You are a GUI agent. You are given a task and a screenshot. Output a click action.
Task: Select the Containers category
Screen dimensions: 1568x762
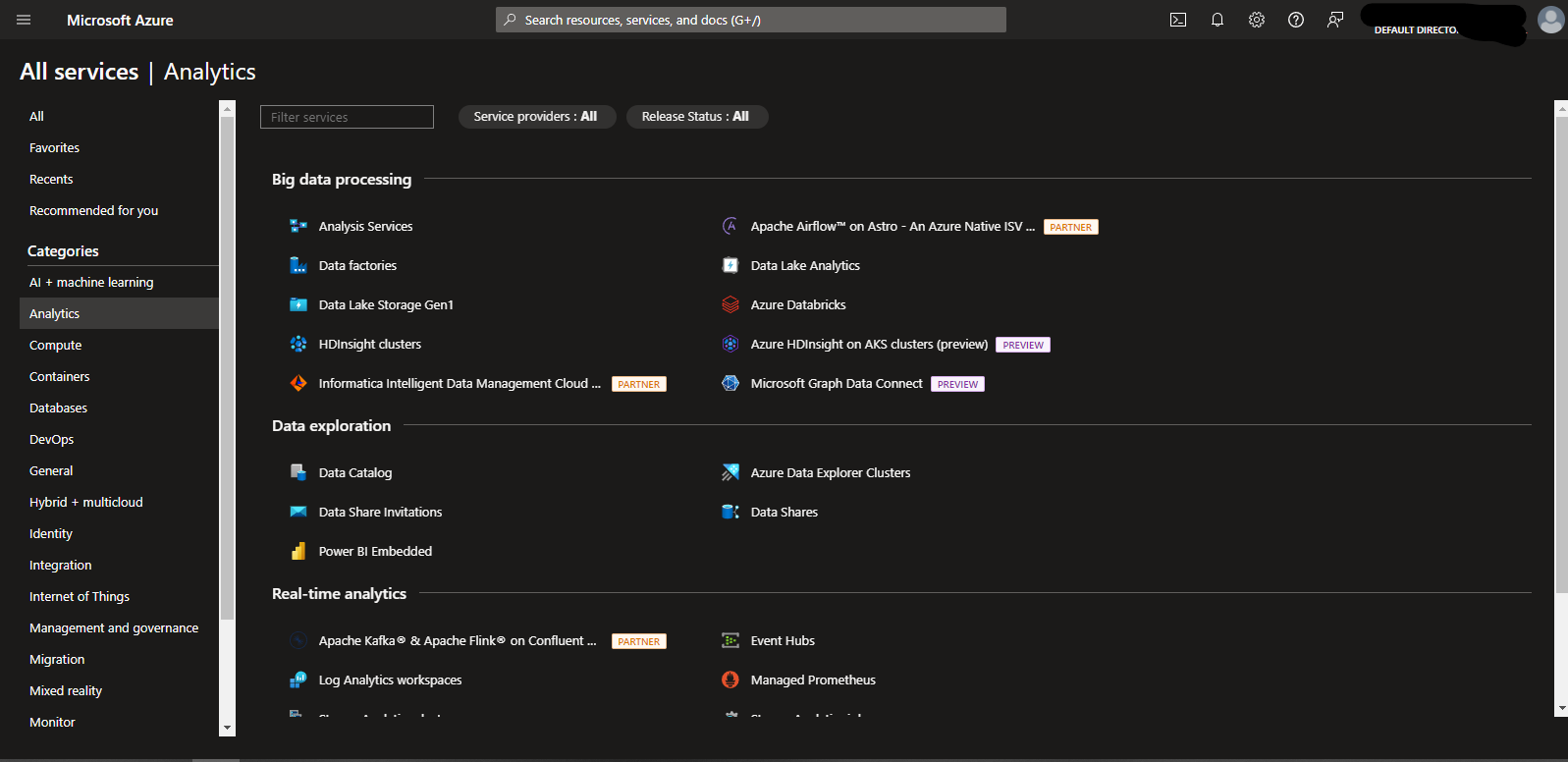click(x=59, y=376)
